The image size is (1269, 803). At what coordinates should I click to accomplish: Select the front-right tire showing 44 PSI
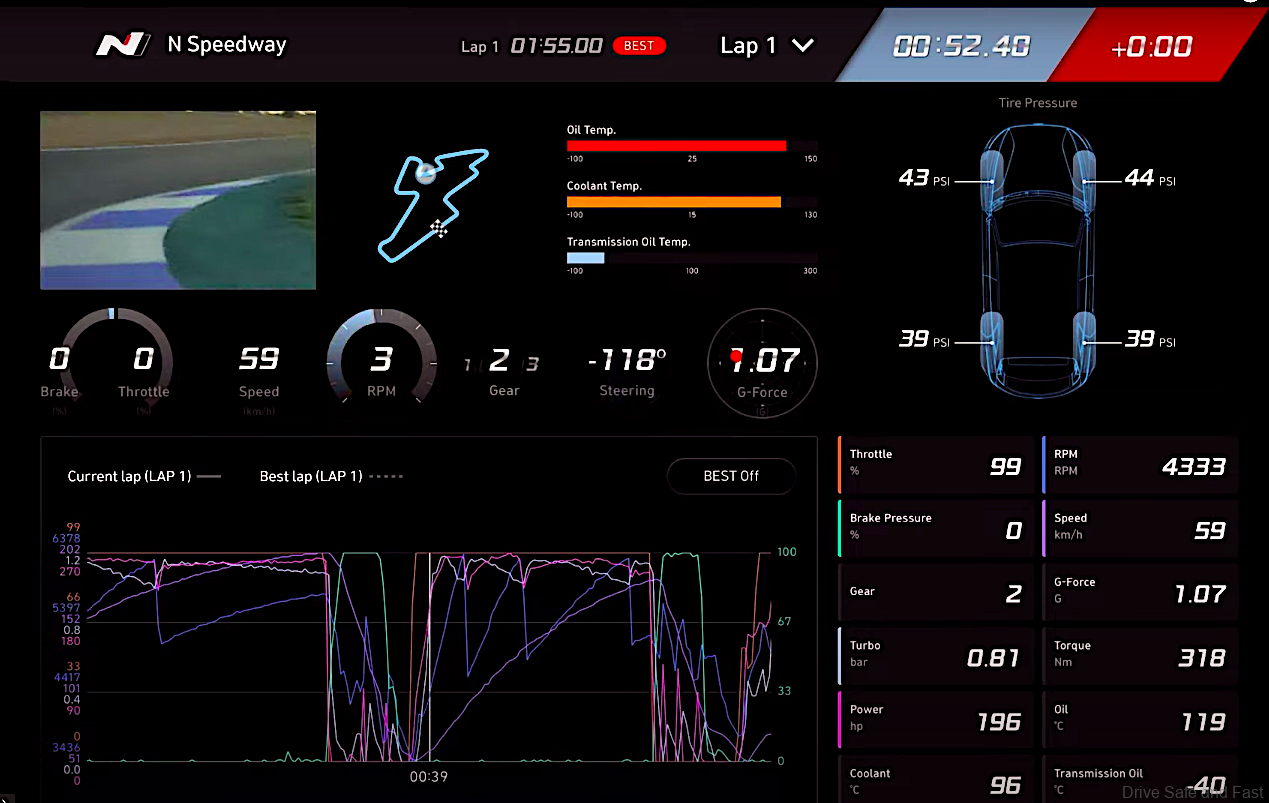(1084, 181)
